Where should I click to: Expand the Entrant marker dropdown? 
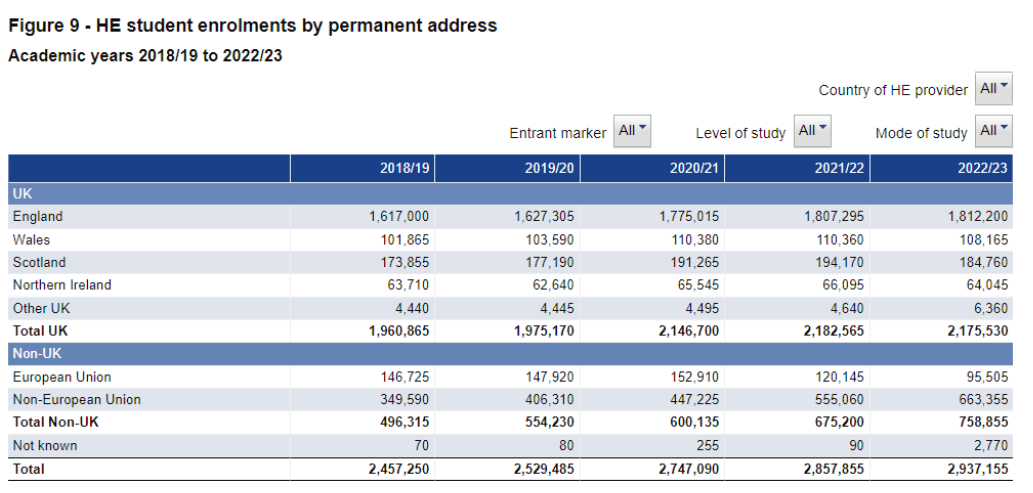pos(632,131)
